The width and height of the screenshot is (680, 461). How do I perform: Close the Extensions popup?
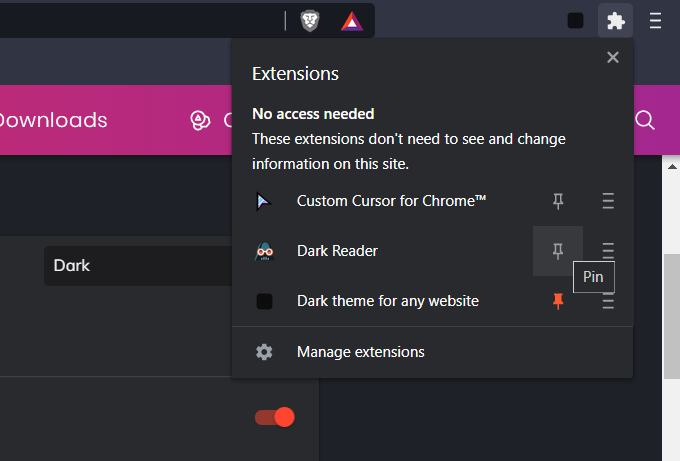(613, 57)
